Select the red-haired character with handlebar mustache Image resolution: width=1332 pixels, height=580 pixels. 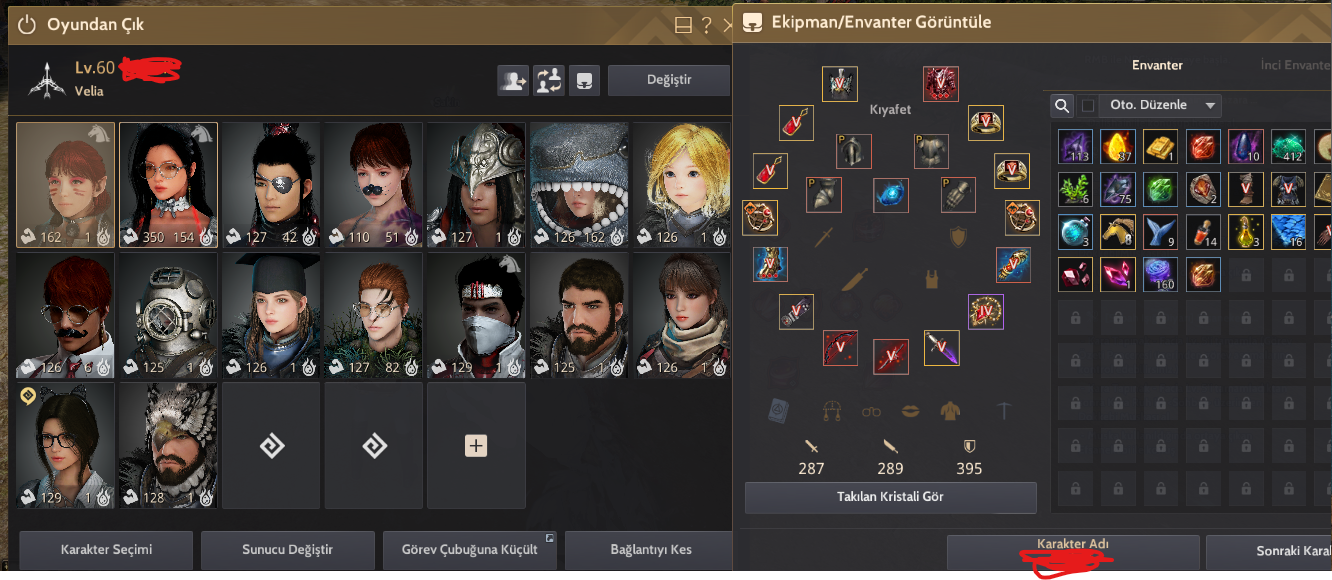66,315
